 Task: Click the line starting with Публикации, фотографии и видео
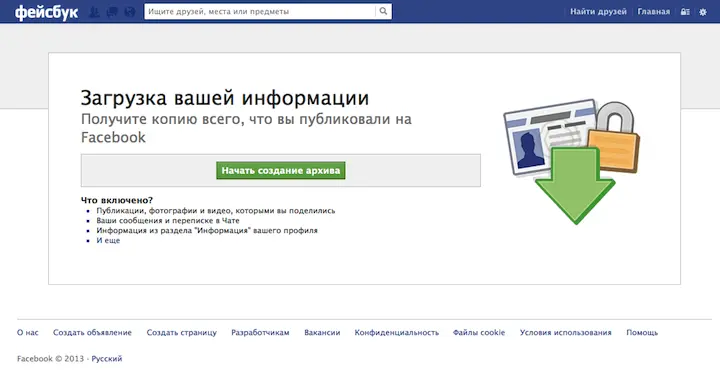click(216, 211)
